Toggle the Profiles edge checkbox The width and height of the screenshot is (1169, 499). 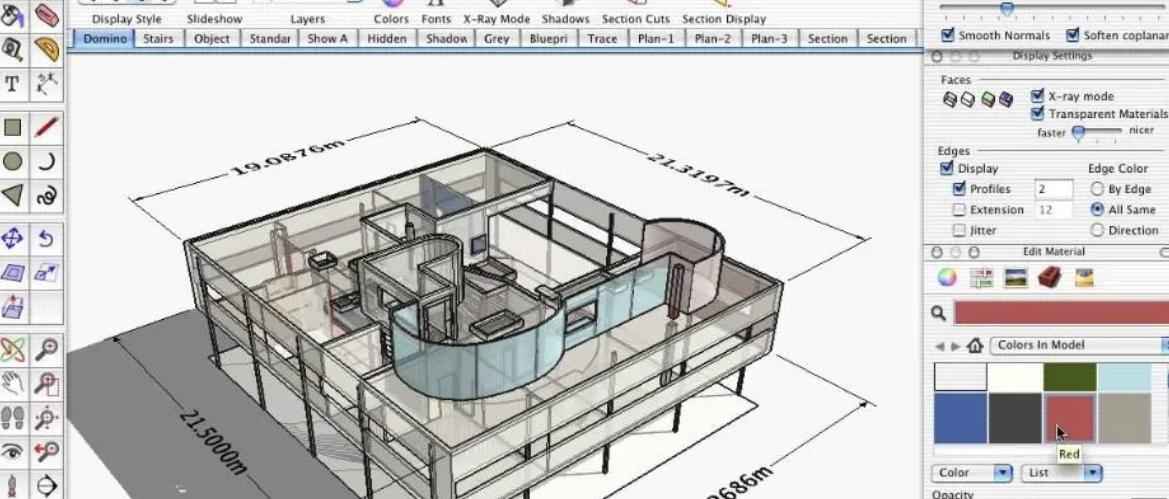click(960, 189)
